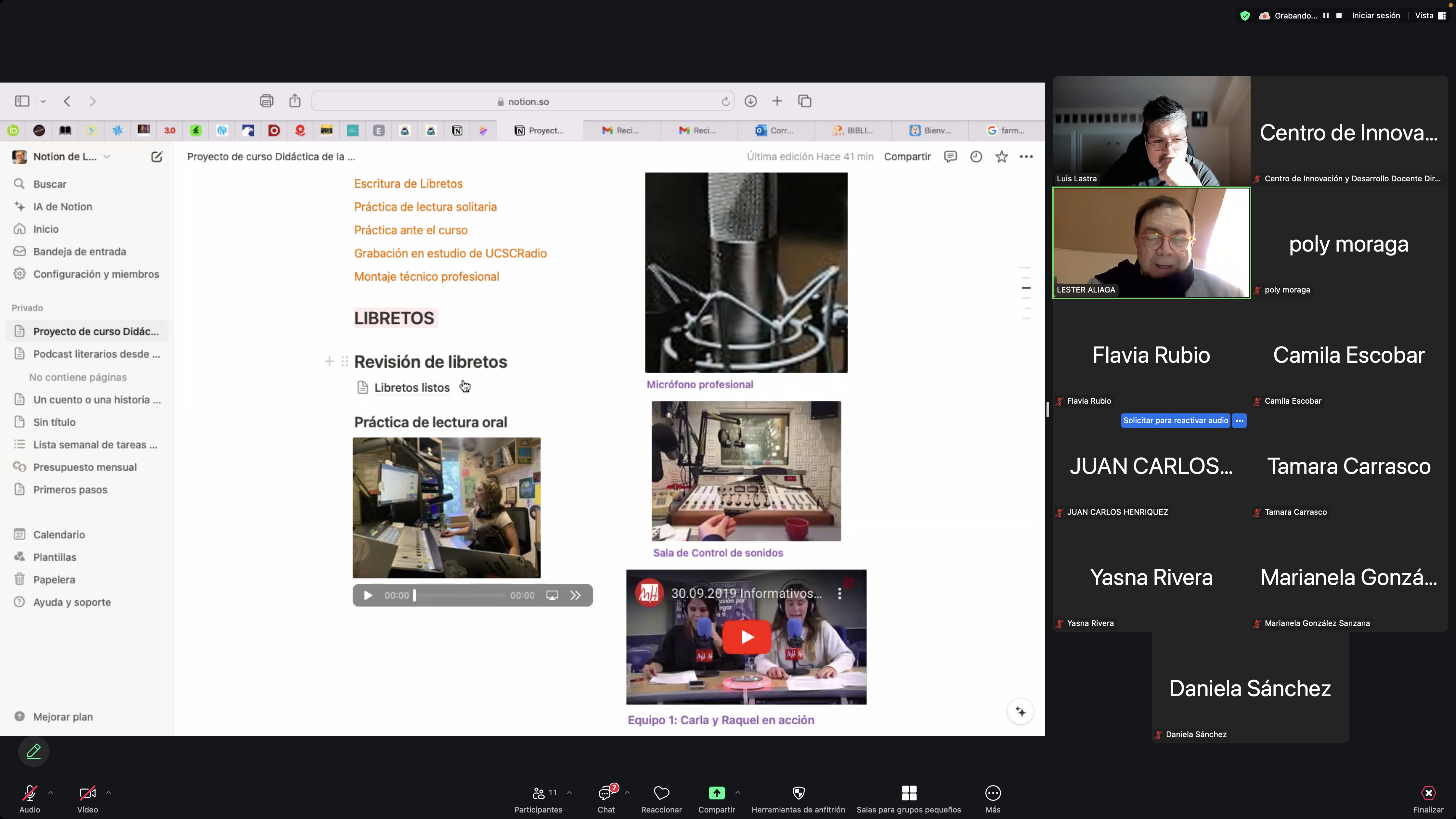This screenshot has height=819, width=1456.
Task: Click the notion.so address bar
Action: pos(523,101)
